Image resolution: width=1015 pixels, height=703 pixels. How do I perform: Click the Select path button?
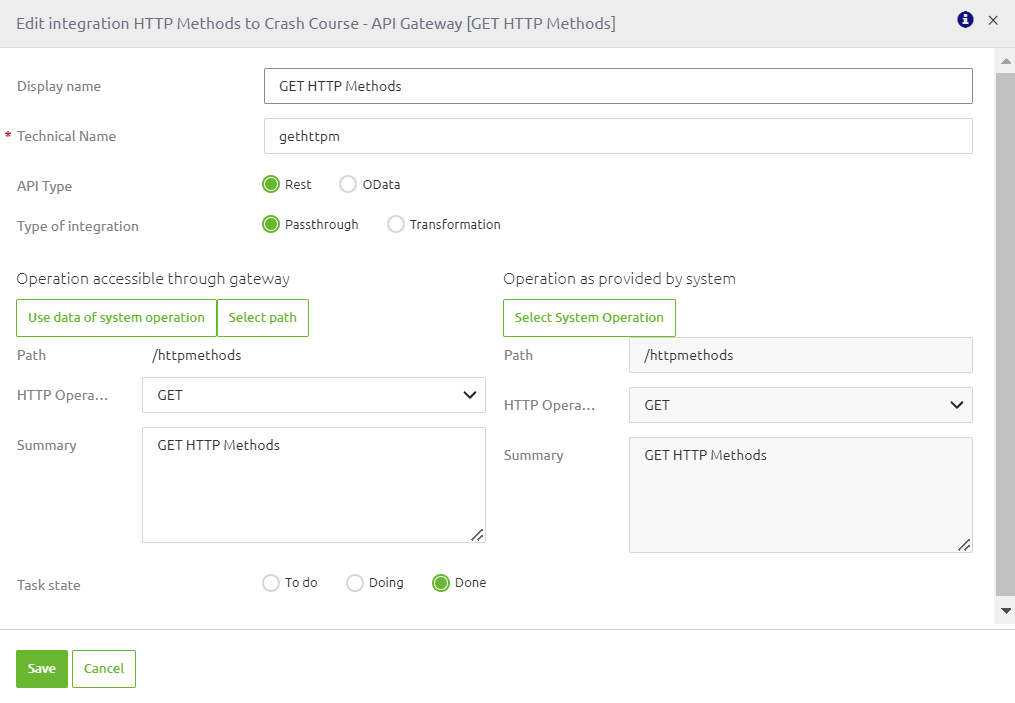coord(263,317)
